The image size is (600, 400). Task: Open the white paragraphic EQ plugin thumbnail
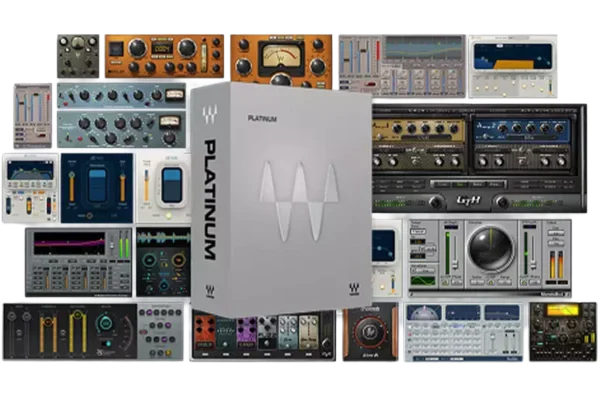pos(30,188)
